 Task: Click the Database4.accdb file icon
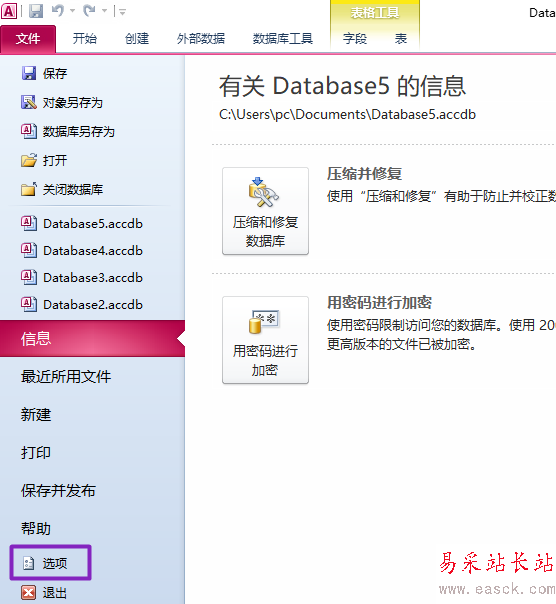coord(29,250)
